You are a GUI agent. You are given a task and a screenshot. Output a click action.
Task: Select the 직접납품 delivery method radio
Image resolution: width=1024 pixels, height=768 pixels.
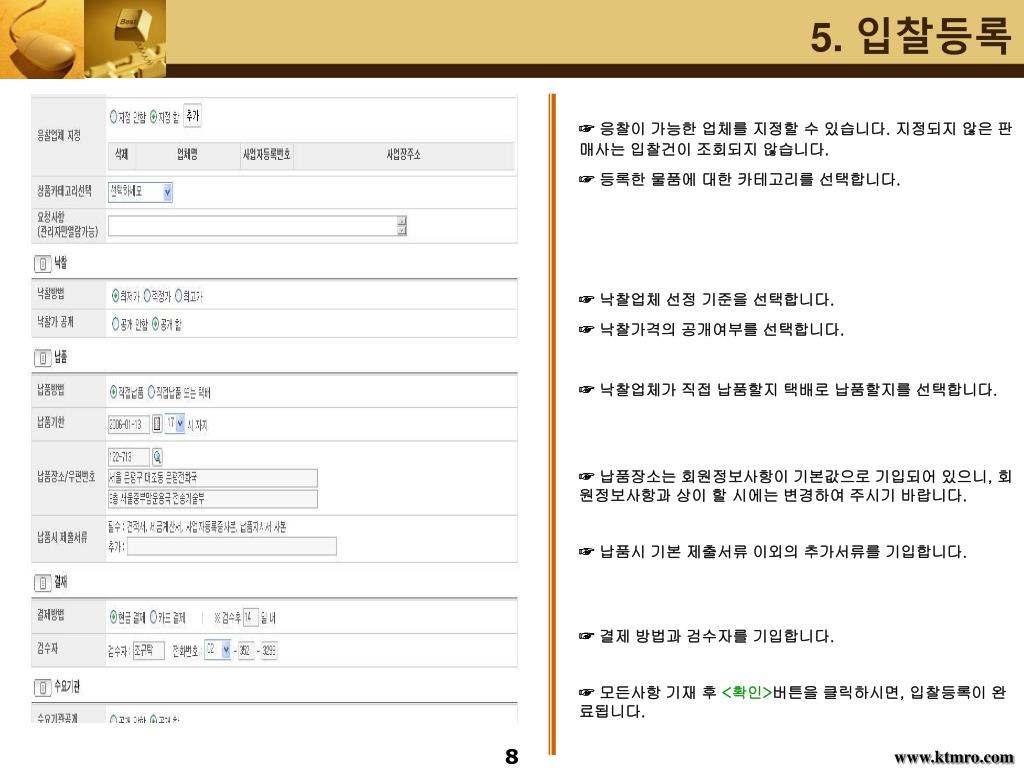point(114,392)
